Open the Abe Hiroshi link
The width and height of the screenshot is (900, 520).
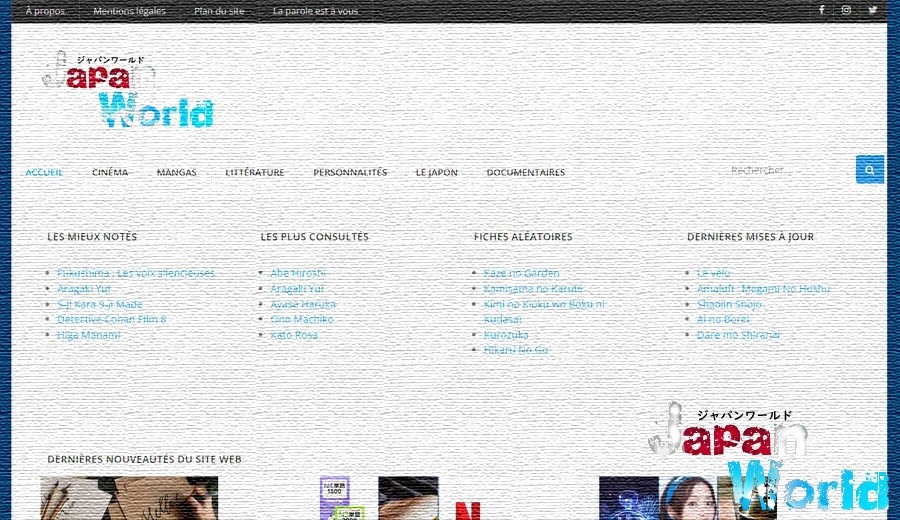click(298, 273)
